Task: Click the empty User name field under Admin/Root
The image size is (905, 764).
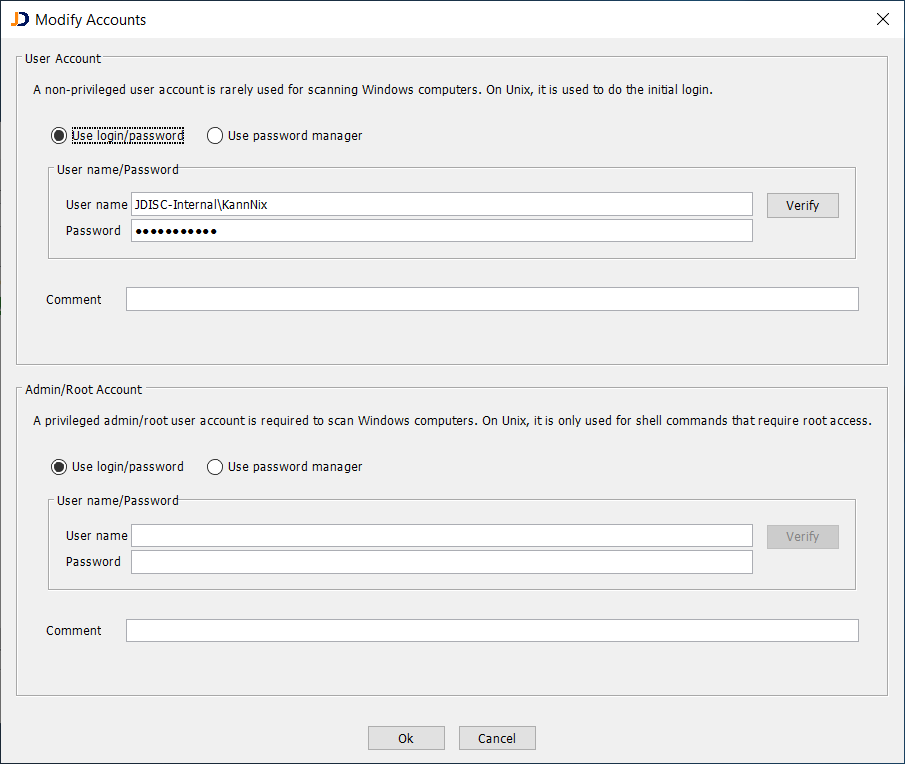Action: click(x=441, y=535)
